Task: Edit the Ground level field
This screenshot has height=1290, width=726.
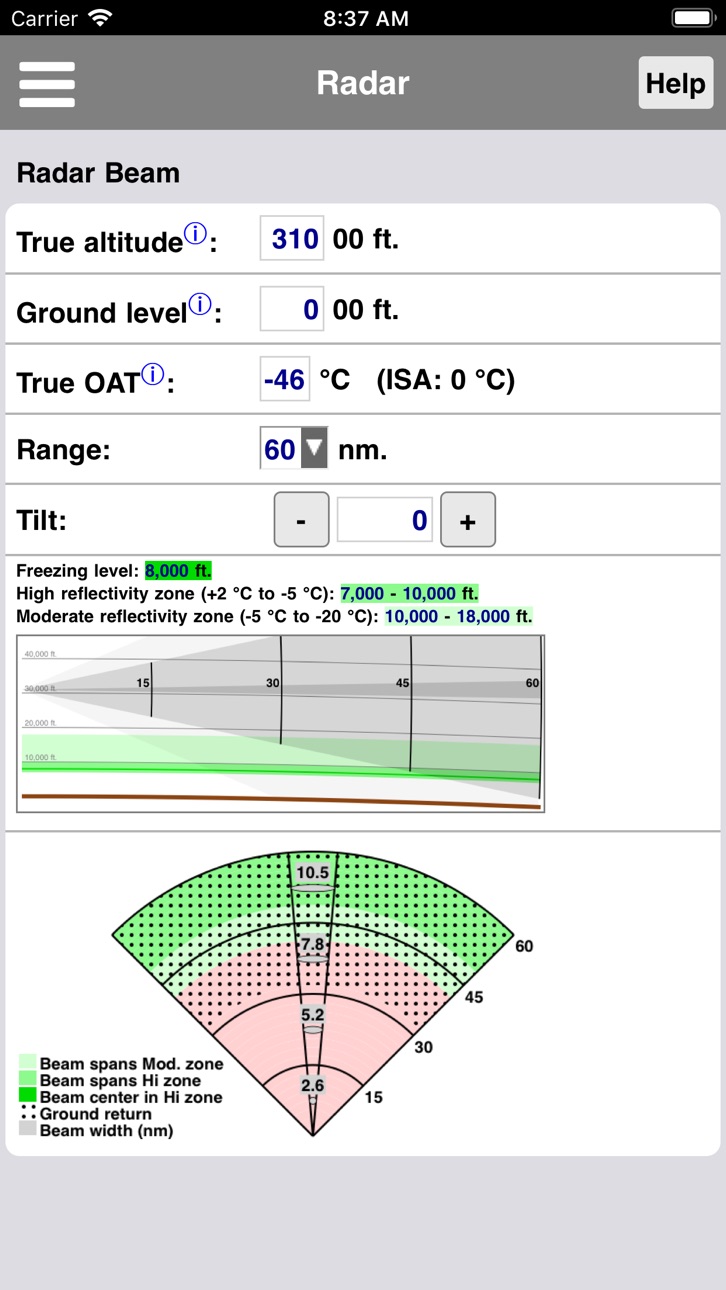Action: click(292, 309)
